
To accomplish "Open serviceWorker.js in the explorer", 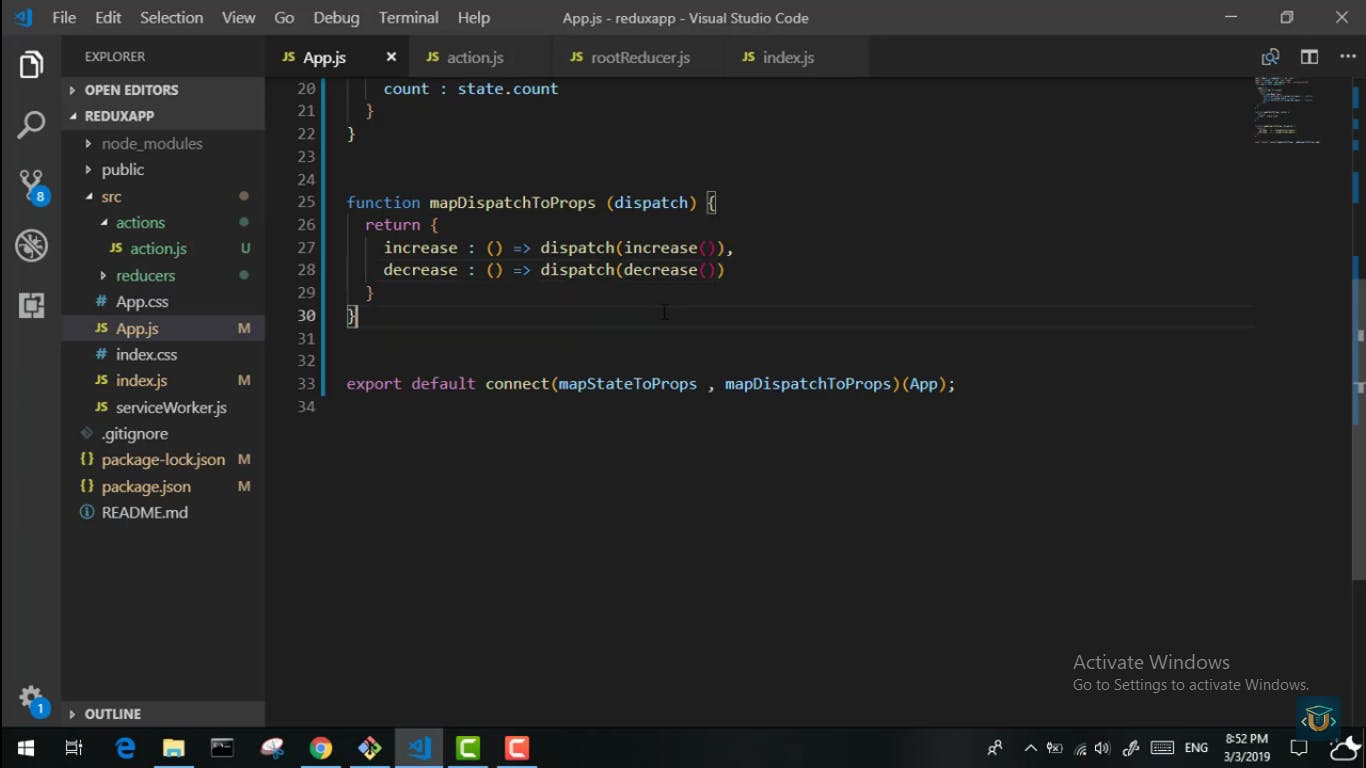I will [x=171, y=408].
